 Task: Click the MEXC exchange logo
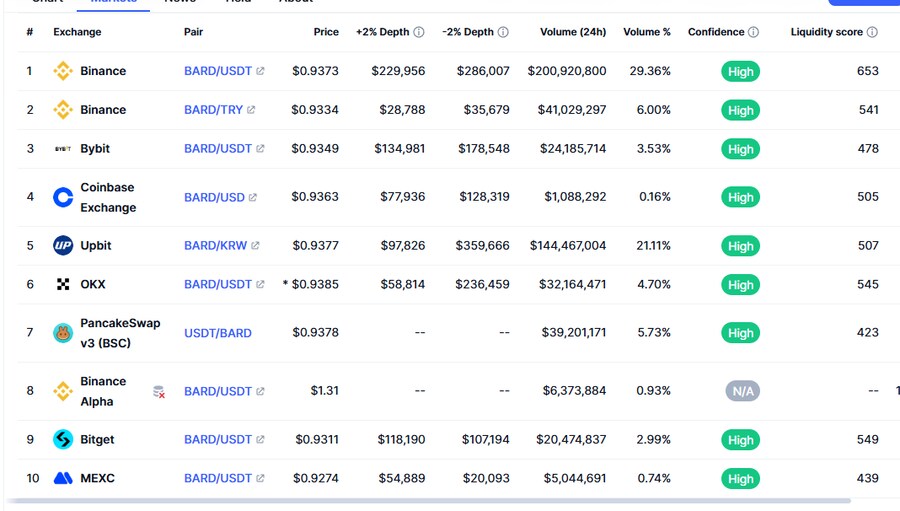click(63, 479)
